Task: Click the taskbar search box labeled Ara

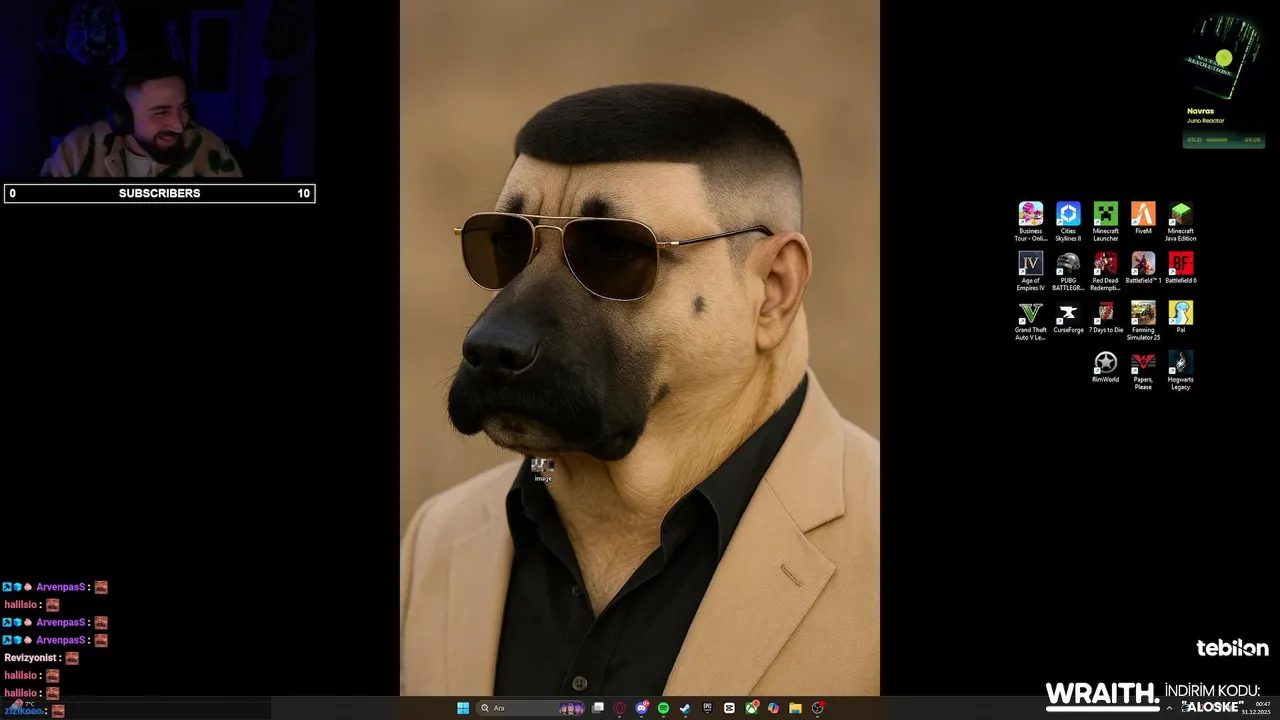Action: click(531, 708)
